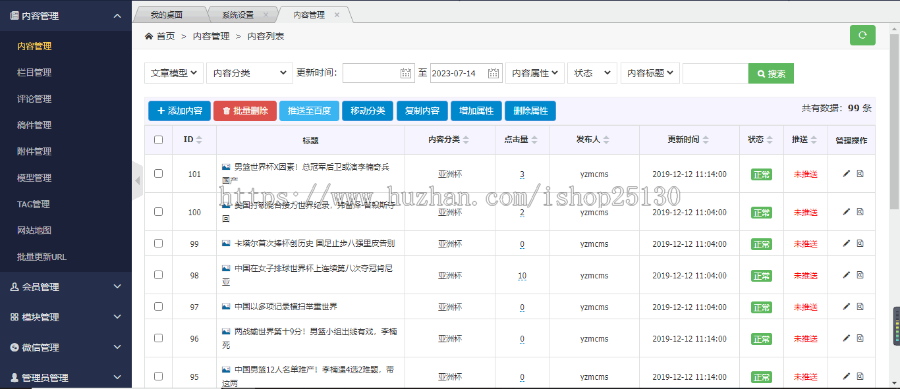Sort by 点击量 column arrows
Viewport: 900px width, 389px height.
click(534, 139)
